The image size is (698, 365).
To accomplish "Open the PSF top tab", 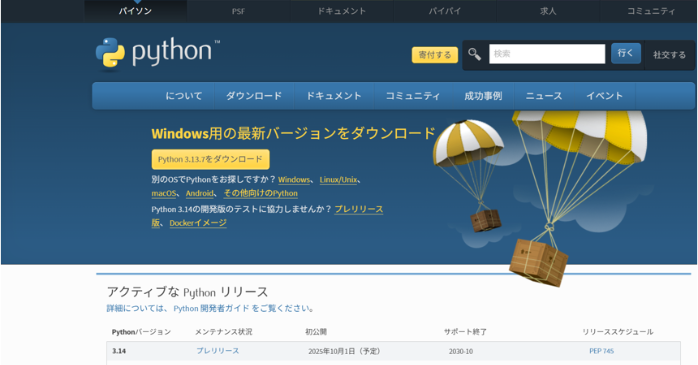I will point(238,11).
